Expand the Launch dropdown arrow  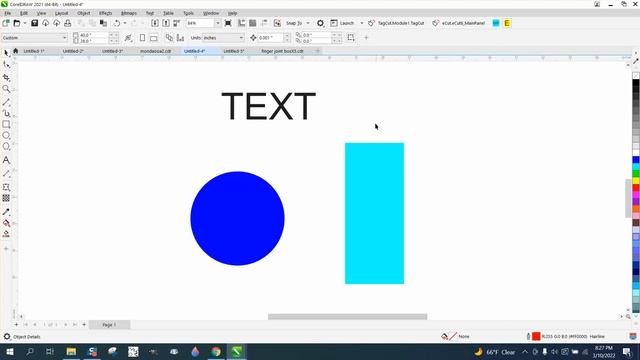coord(362,23)
